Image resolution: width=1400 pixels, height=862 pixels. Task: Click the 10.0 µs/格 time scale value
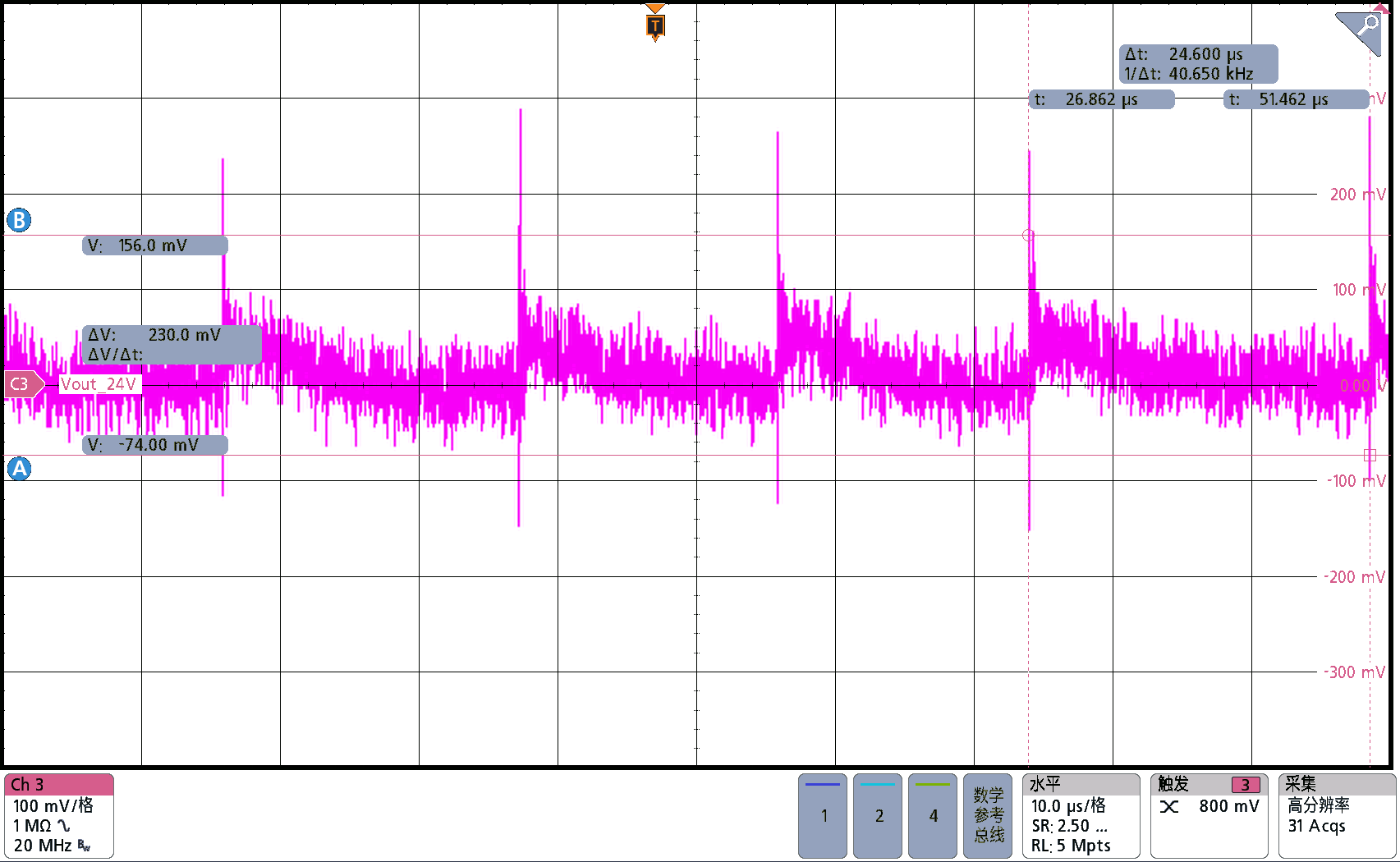1068,806
